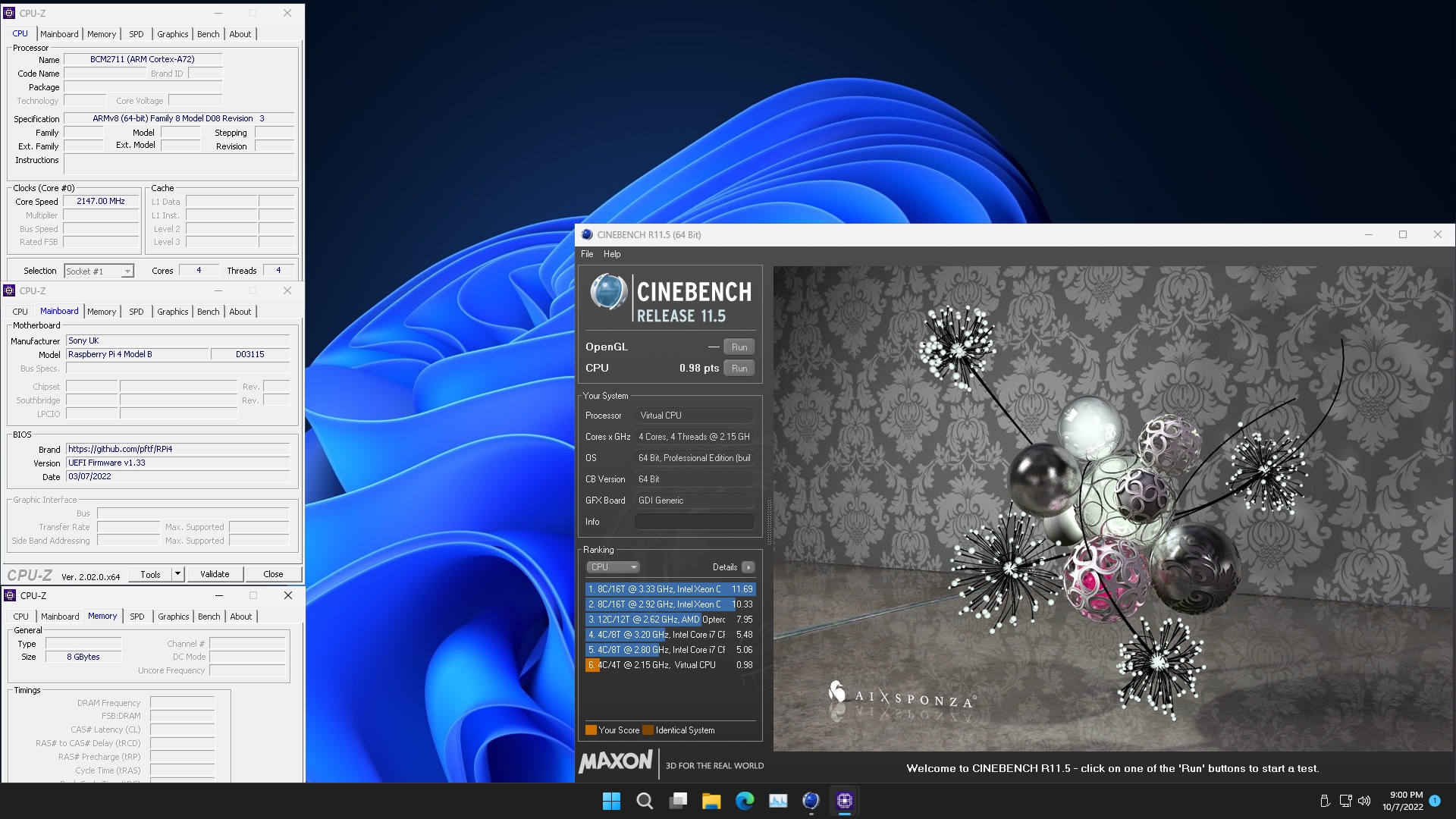Open the photo viewer taskbar app
The height and width of the screenshot is (819, 1456).
[x=778, y=801]
